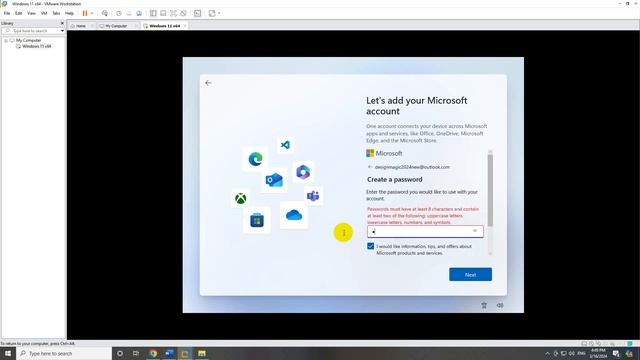This screenshot has height=360, width=640.
Task: Open Microsoft Word from taskbar
Action: point(169,353)
